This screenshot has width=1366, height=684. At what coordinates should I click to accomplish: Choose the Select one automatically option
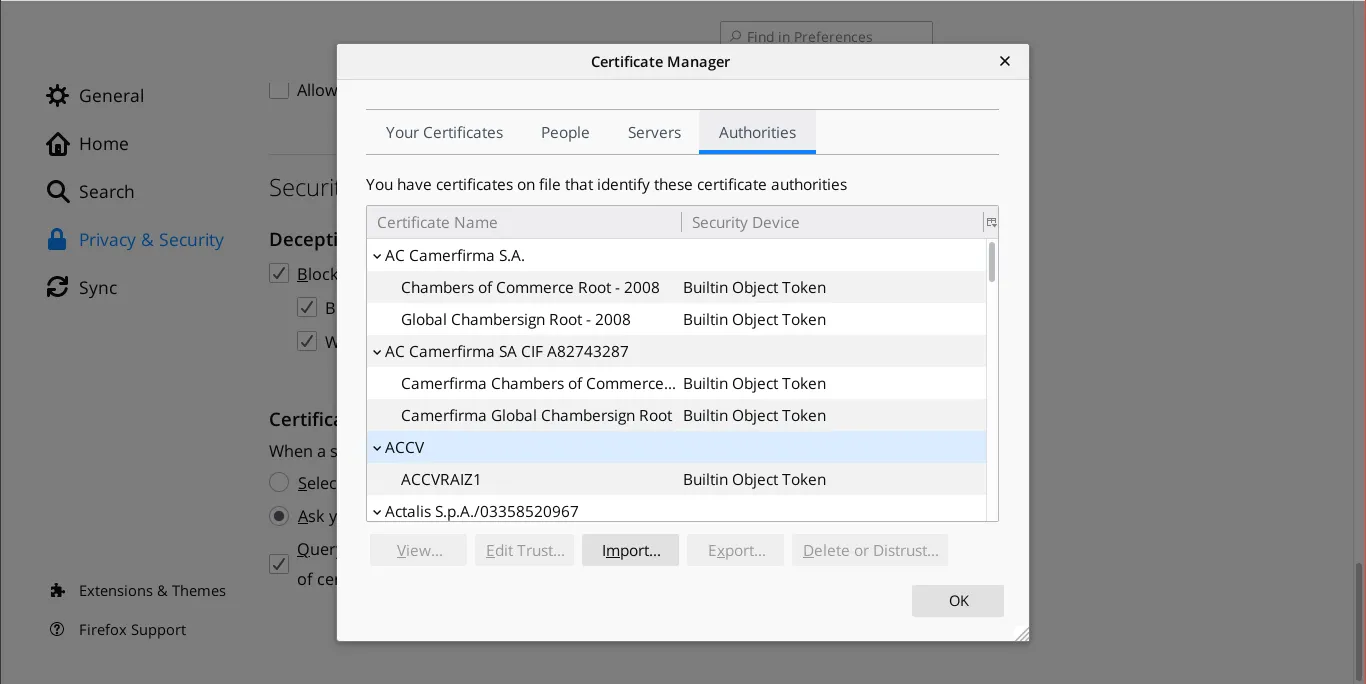click(x=279, y=482)
